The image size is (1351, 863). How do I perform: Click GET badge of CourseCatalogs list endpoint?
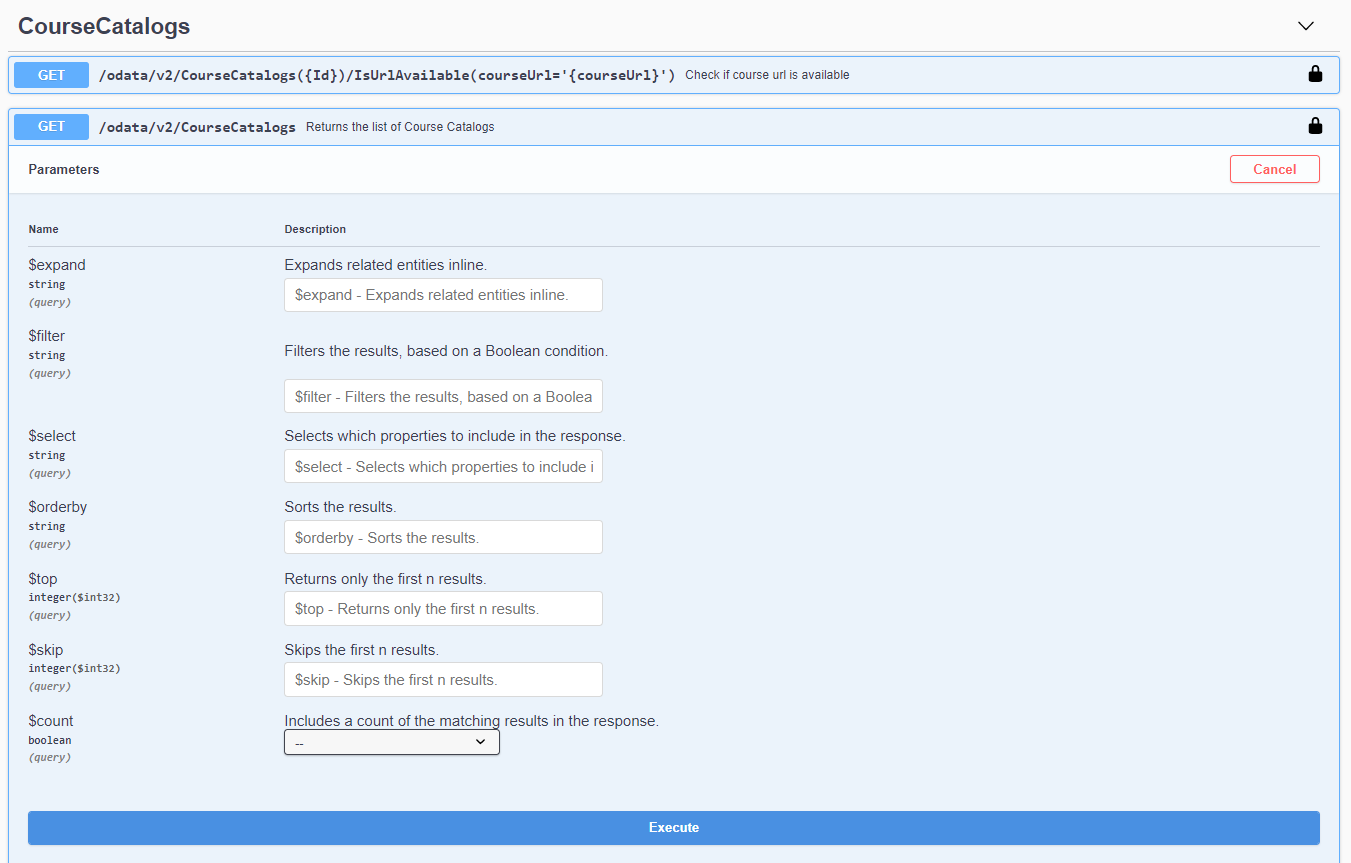(x=51, y=126)
